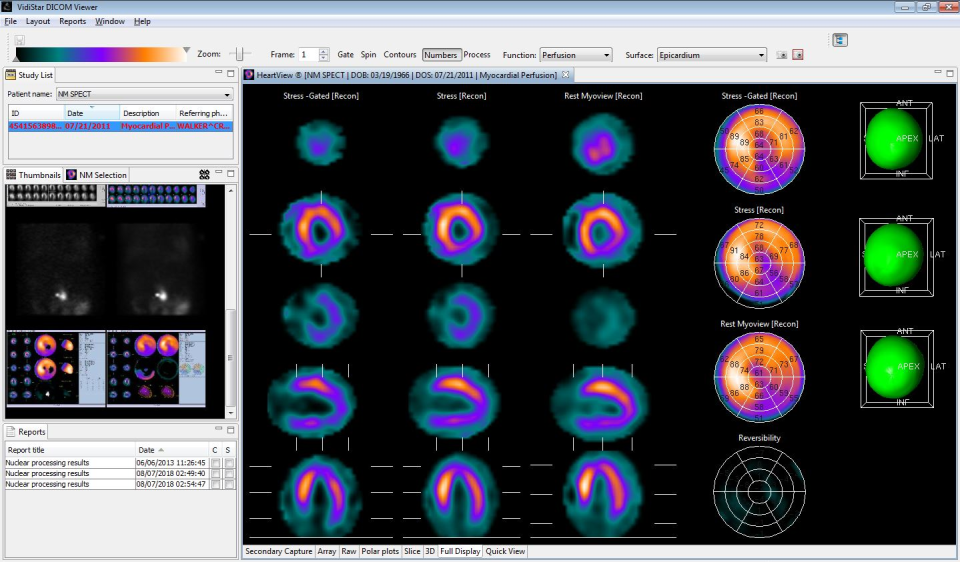Click the Reports panel document icon
Image resolution: width=960 pixels, height=562 pixels.
[x=11, y=432]
